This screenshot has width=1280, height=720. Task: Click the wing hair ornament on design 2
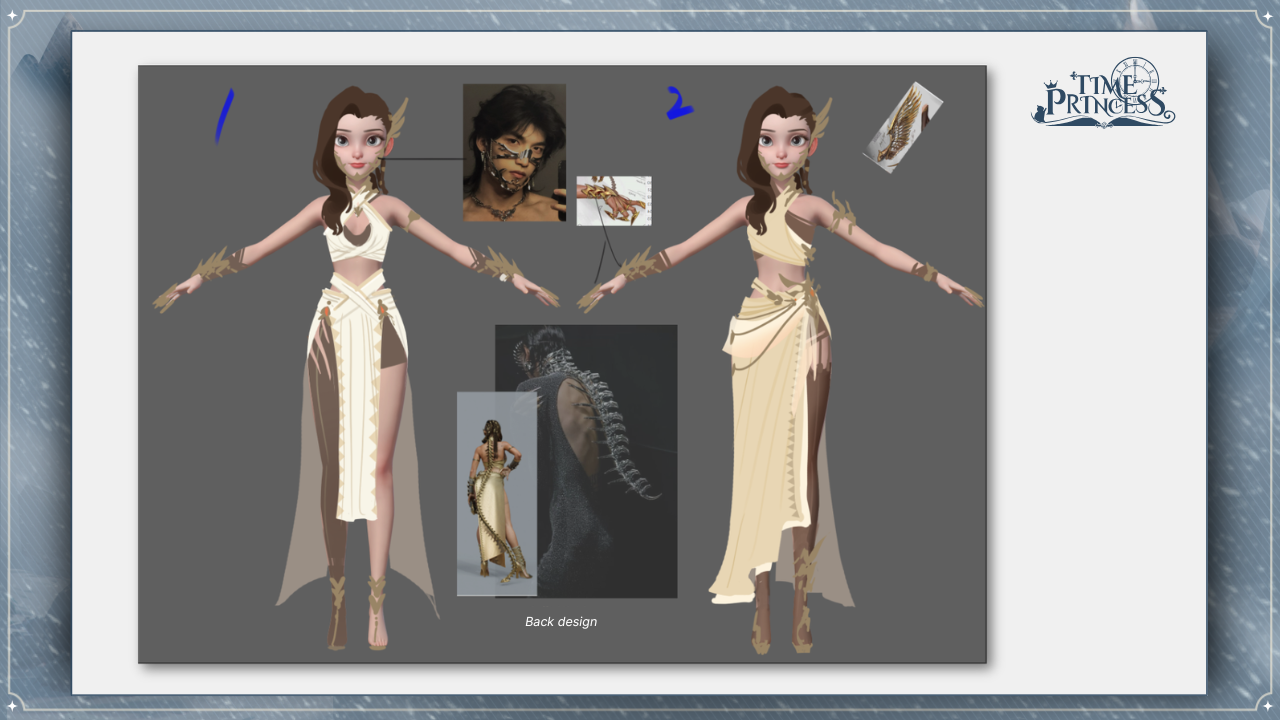pyautogui.click(x=822, y=118)
